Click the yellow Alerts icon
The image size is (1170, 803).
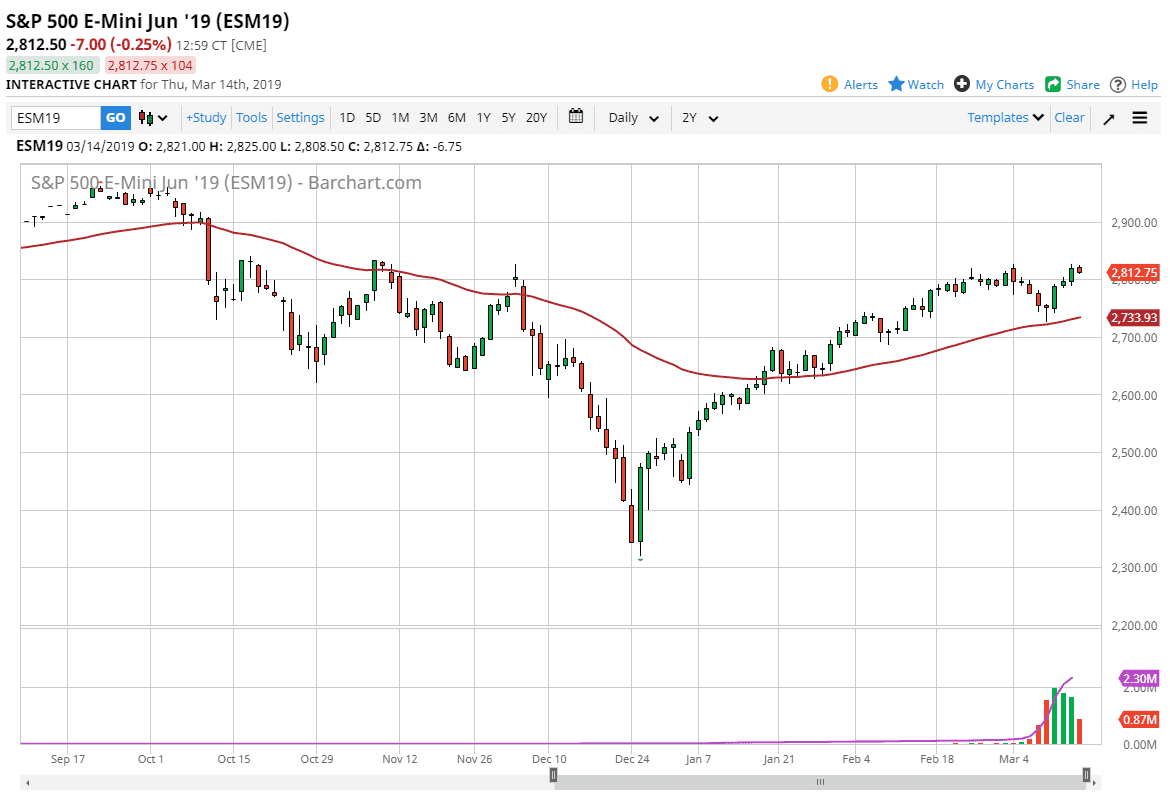831,84
